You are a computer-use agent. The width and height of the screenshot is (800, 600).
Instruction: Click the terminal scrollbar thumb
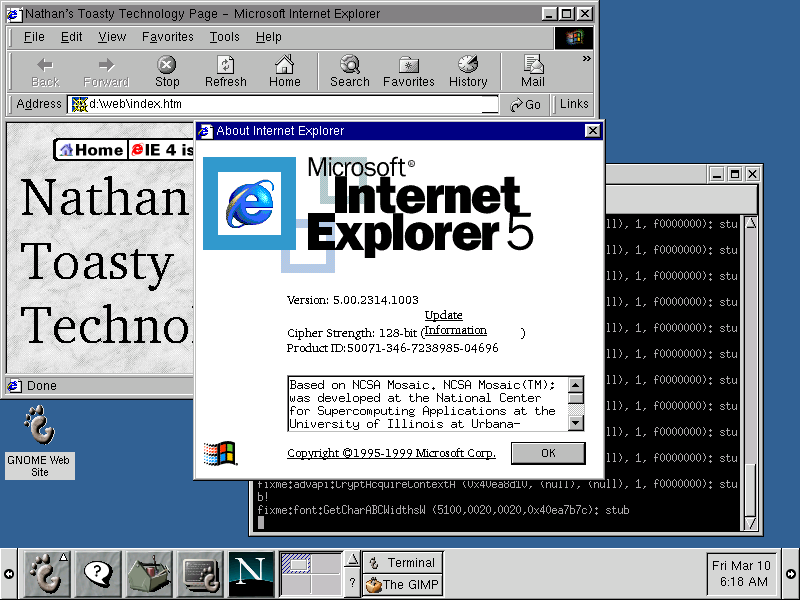click(x=751, y=490)
